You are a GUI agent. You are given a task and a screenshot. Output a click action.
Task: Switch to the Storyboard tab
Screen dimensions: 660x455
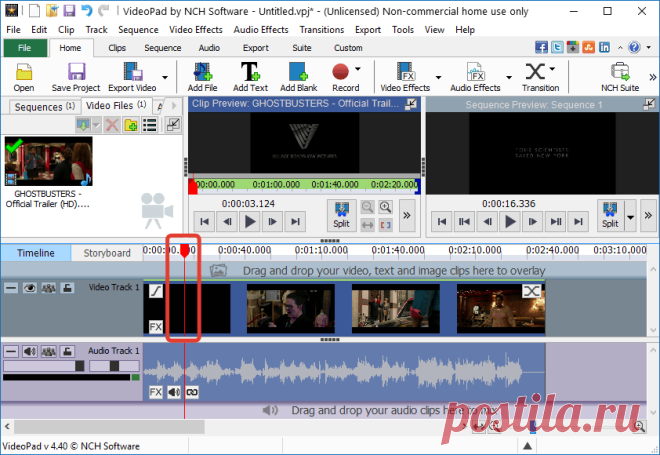point(107,253)
